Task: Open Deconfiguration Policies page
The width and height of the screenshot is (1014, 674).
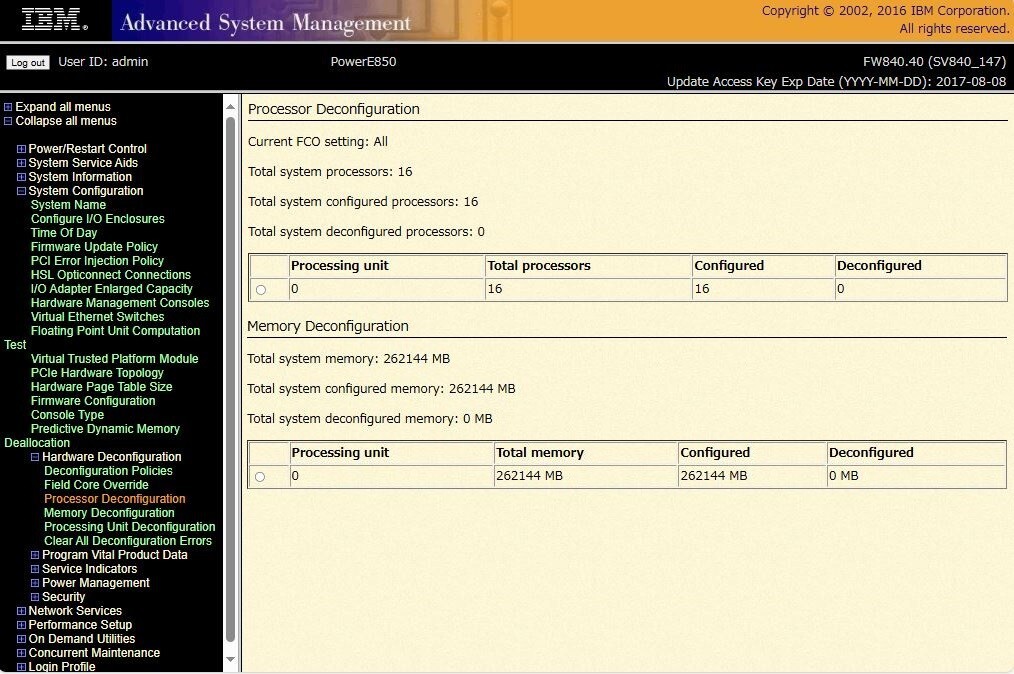Action: click(109, 472)
